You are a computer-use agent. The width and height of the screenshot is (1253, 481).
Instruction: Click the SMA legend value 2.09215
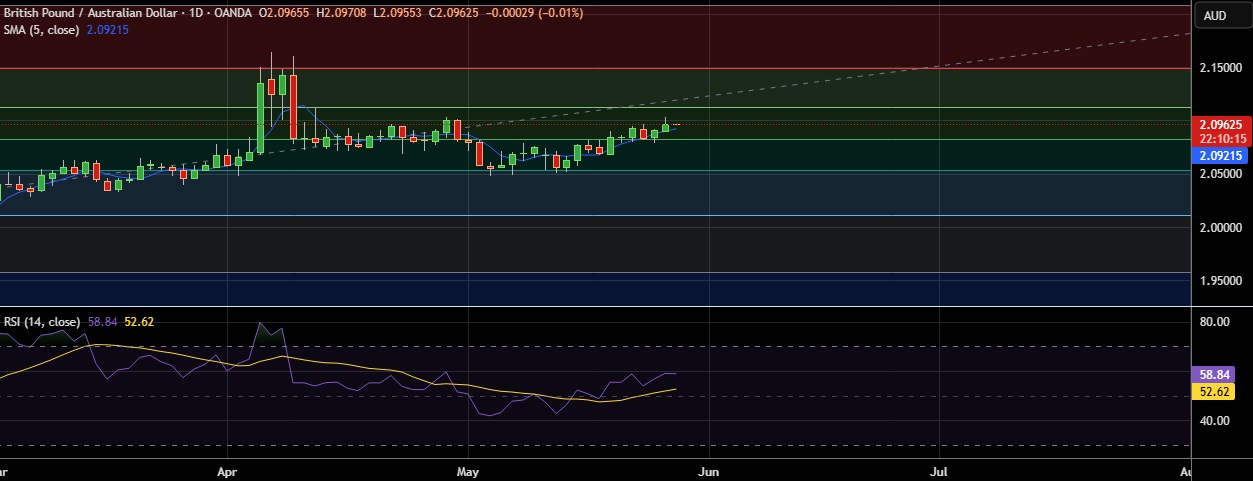coord(109,30)
